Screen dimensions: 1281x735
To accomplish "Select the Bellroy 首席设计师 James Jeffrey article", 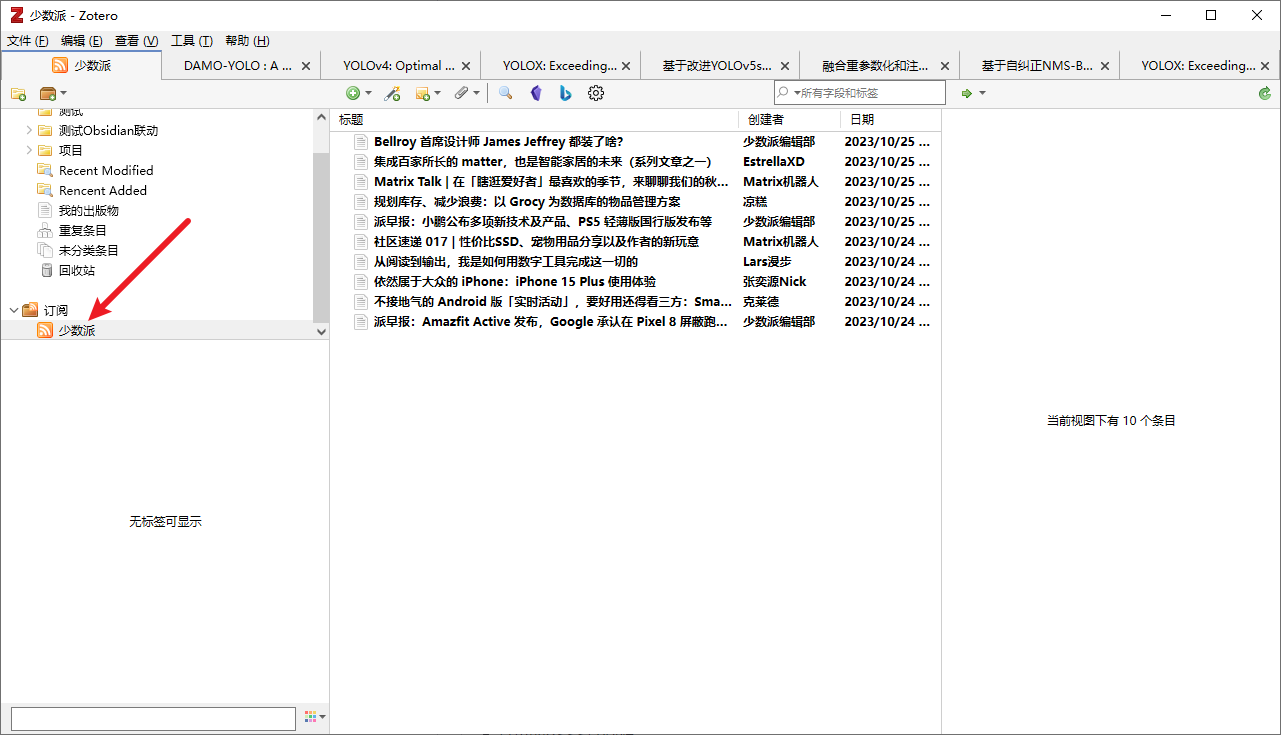I will click(x=635, y=141).
